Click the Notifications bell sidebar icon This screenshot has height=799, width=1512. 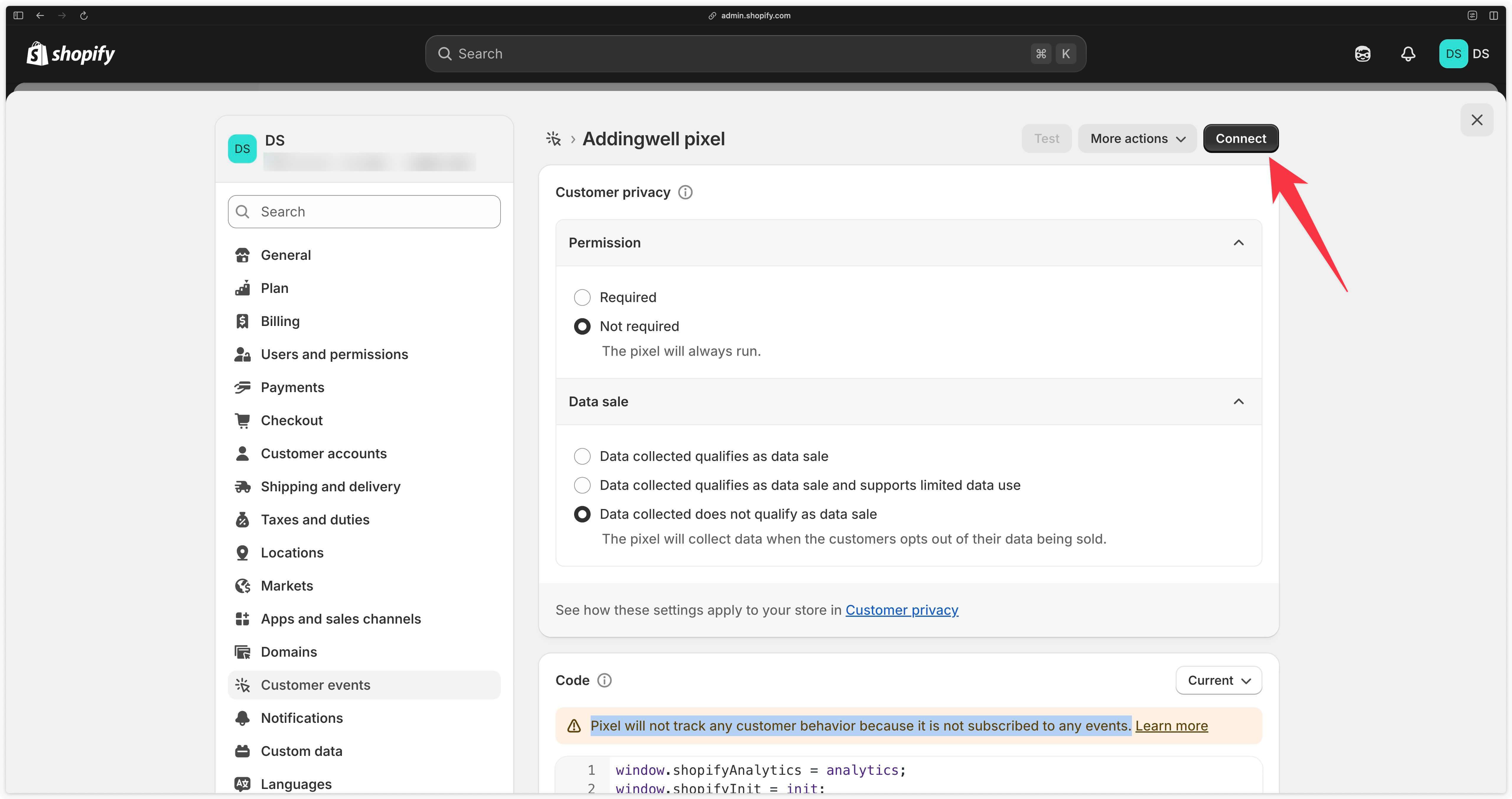242,718
